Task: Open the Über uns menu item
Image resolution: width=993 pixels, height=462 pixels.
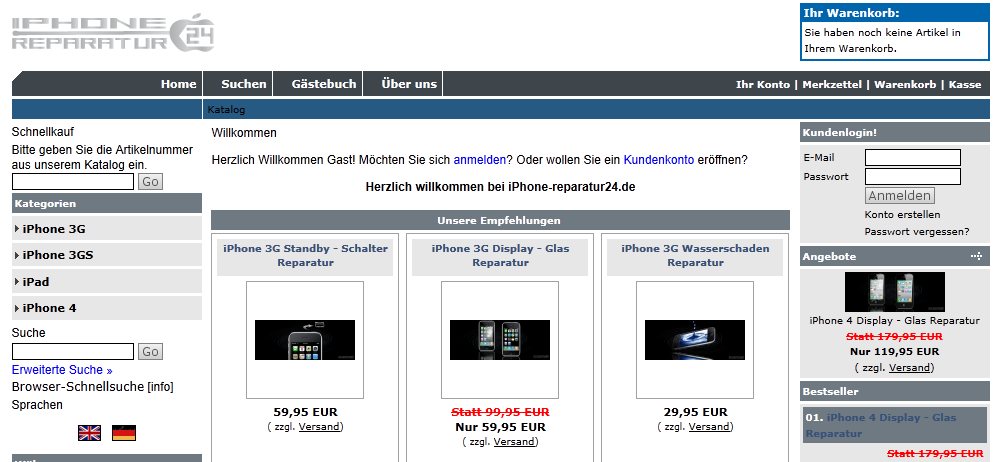Action: tap(409, 84)
